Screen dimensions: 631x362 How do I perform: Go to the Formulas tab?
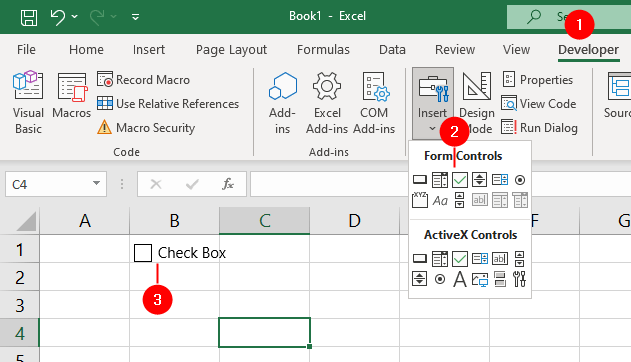pyautogui.click(x=323, y=49)
